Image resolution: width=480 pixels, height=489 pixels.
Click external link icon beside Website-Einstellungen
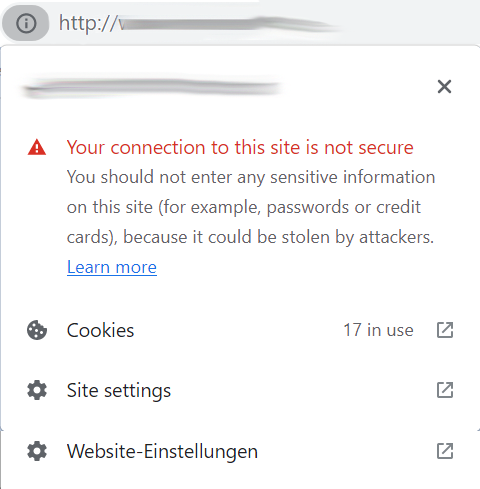tap(445, 451)
